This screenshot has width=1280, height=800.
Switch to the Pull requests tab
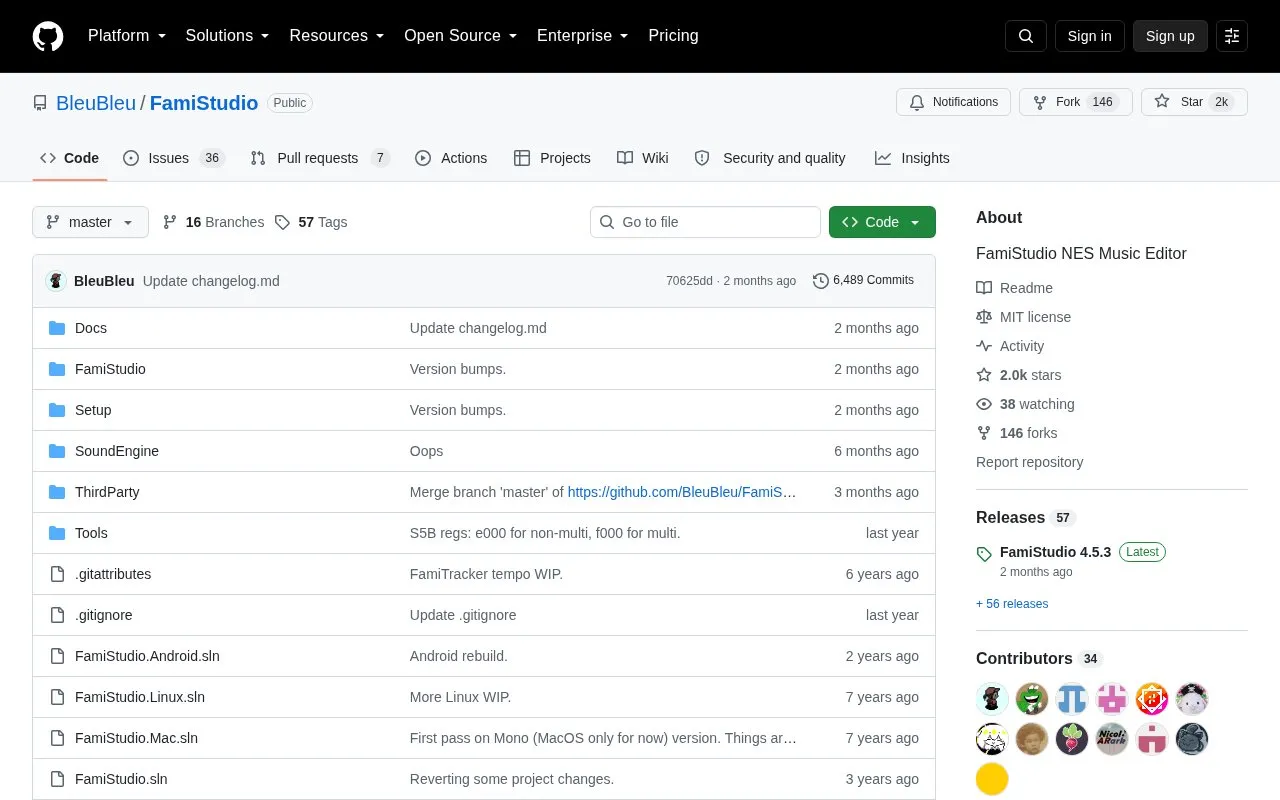pos(320,158)
